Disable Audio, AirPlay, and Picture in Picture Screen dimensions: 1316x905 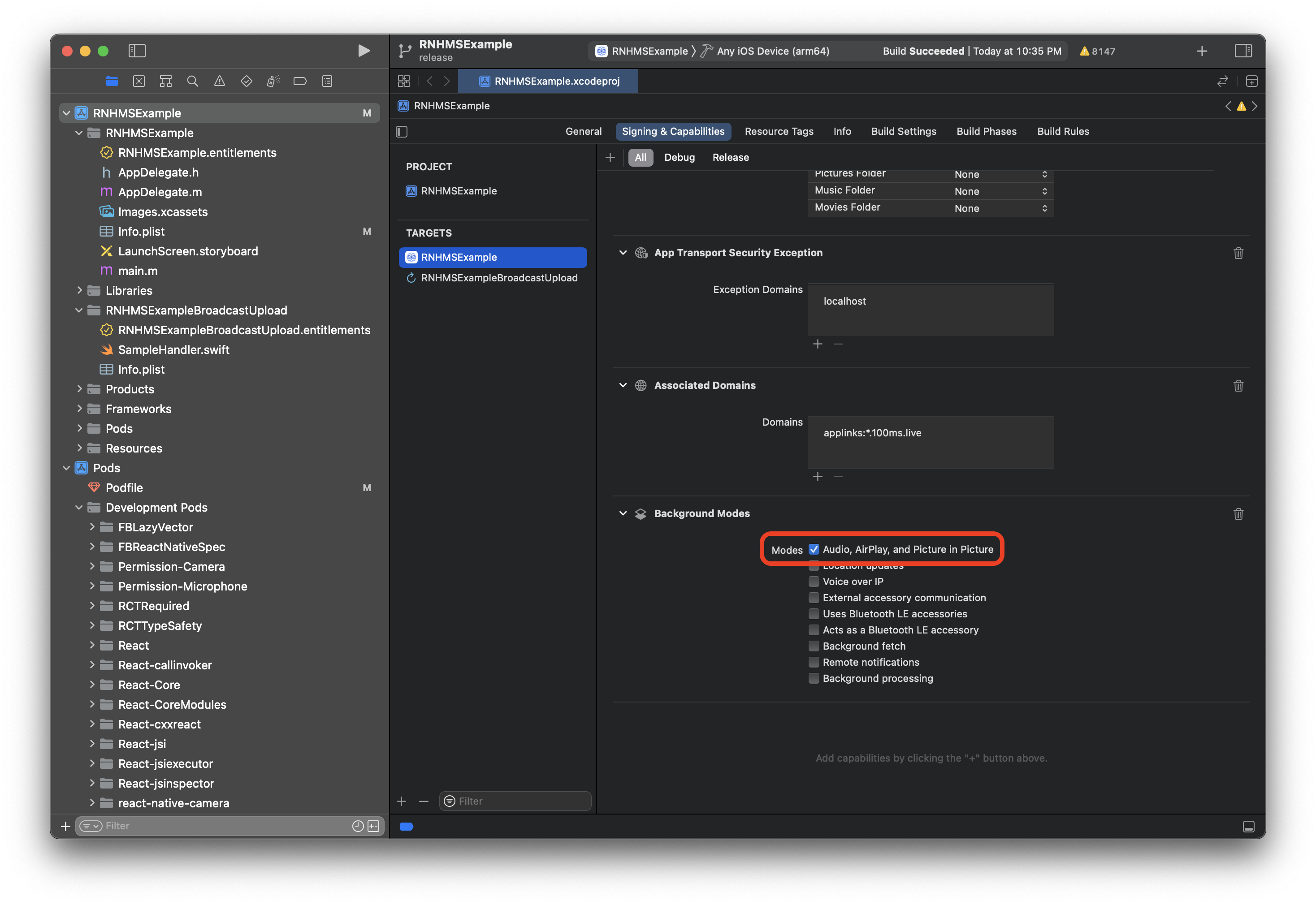(x=814, y=549)
